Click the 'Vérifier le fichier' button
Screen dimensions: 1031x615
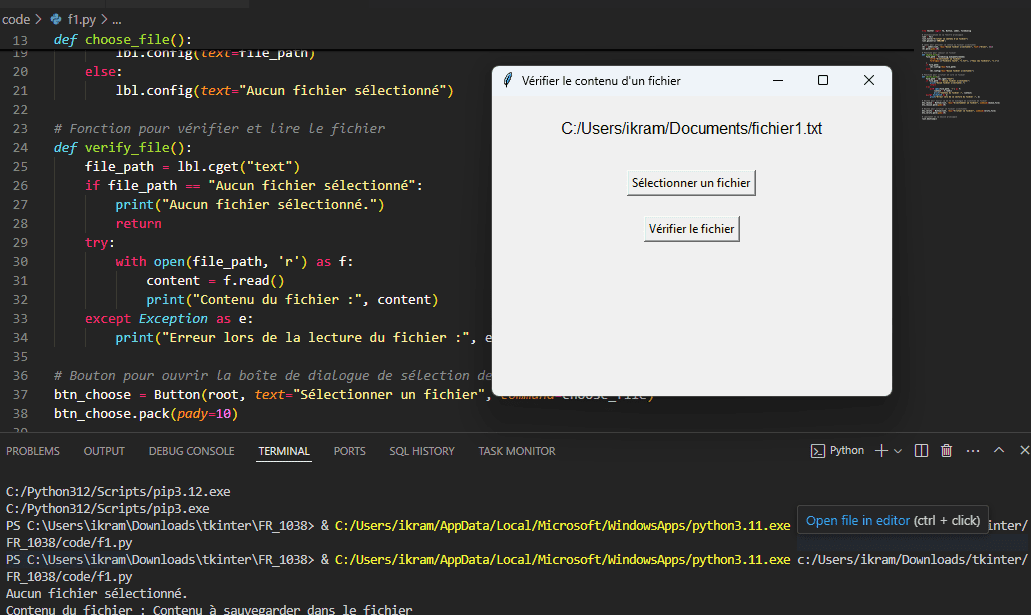point(692,229)
